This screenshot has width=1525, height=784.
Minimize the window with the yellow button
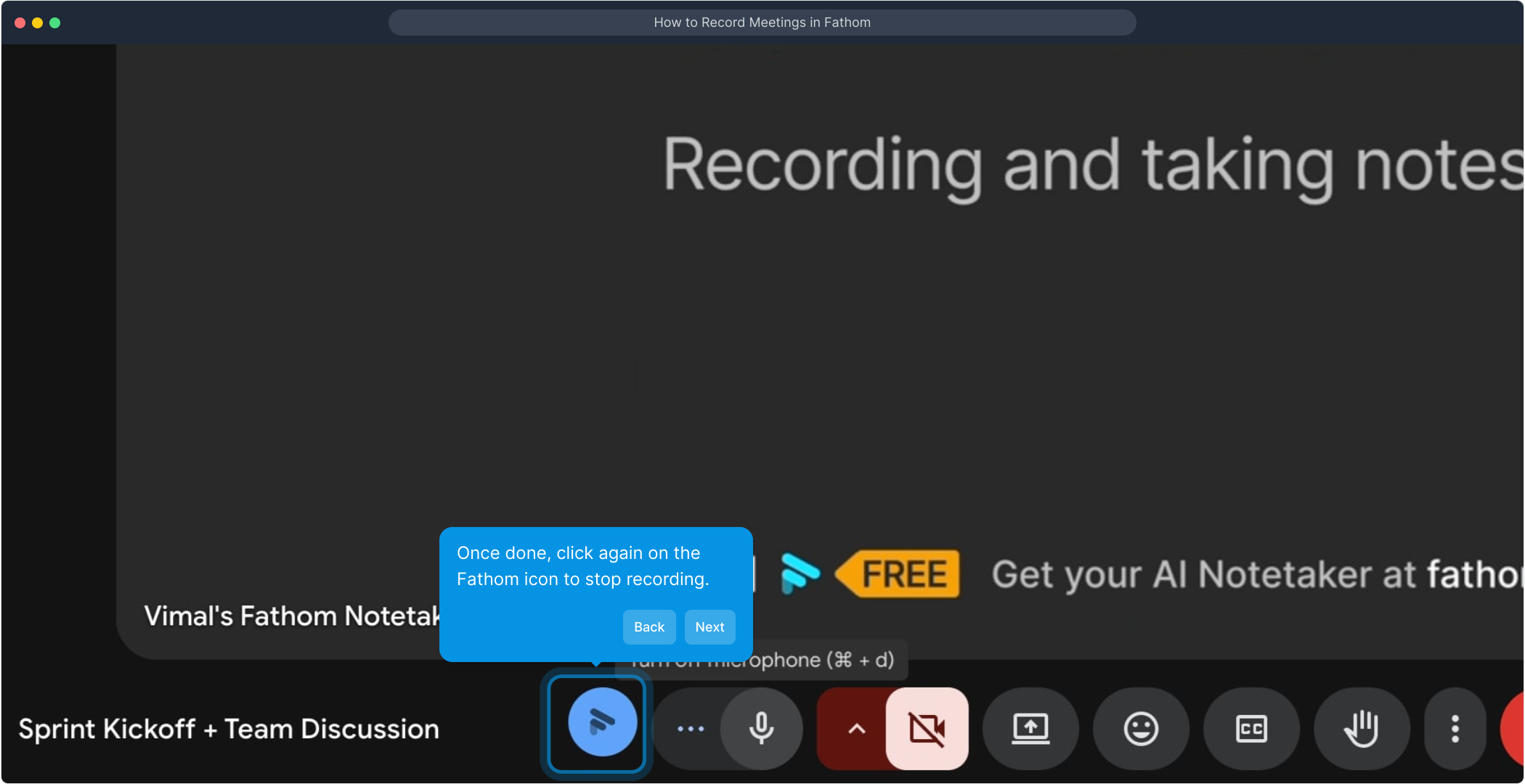point(38,23)
